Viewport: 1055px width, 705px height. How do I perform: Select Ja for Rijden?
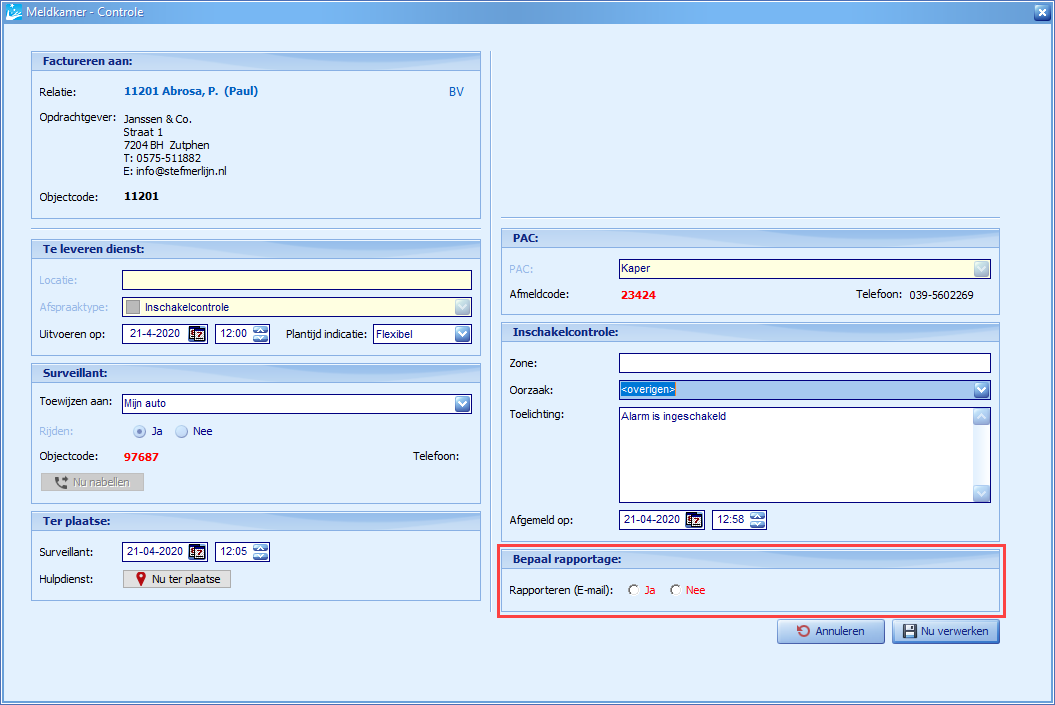coord(139,431)
